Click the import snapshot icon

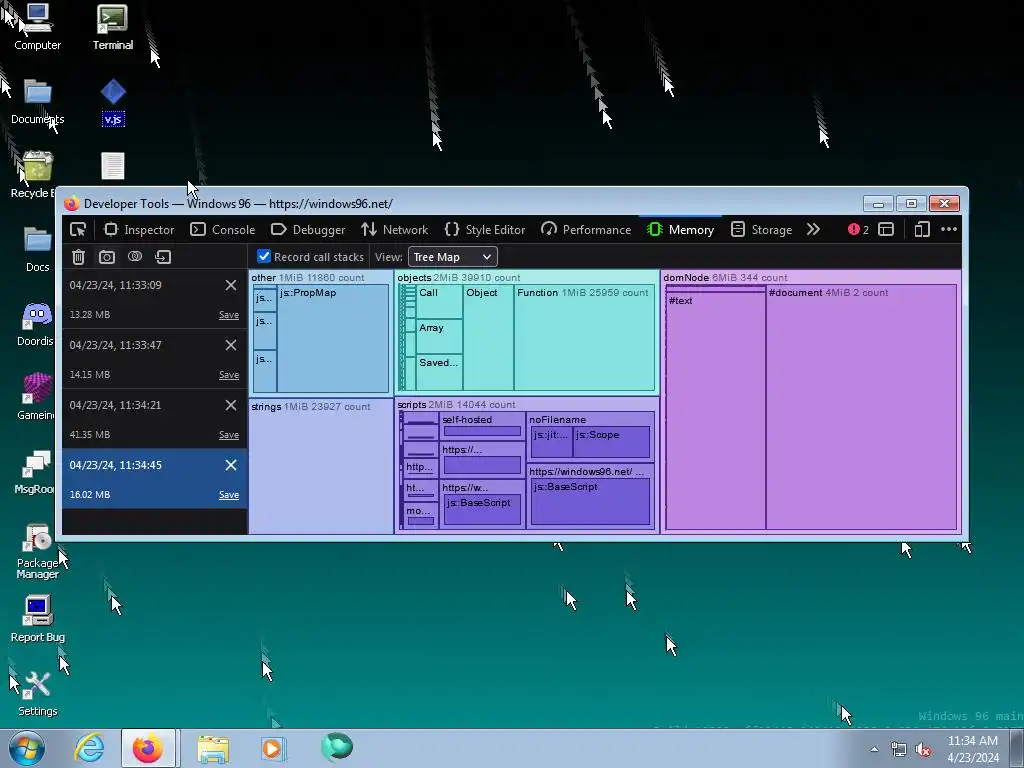click(163, 257)
